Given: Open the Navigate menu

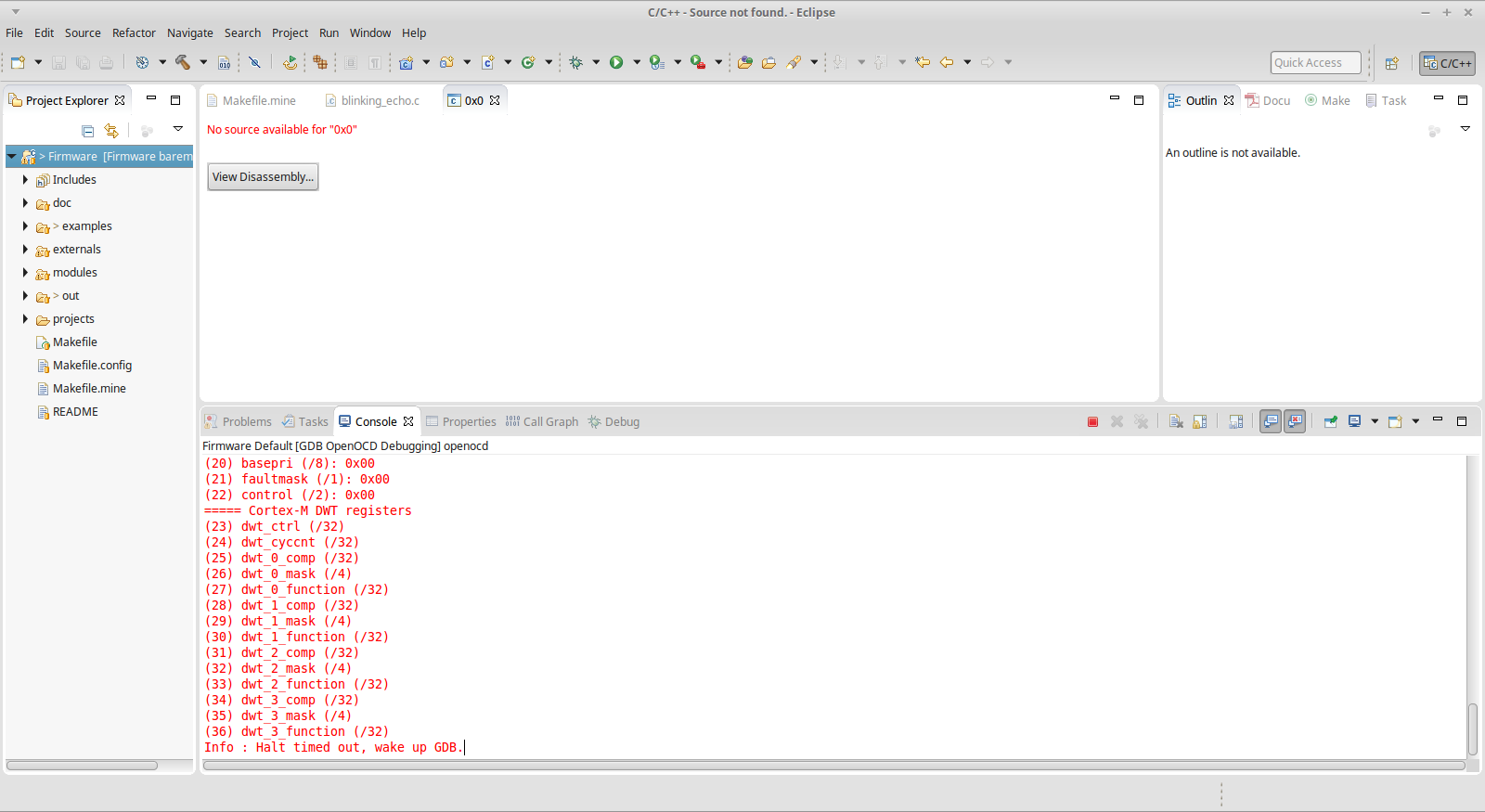Looking at the screenshot, I should coord(190,32).
